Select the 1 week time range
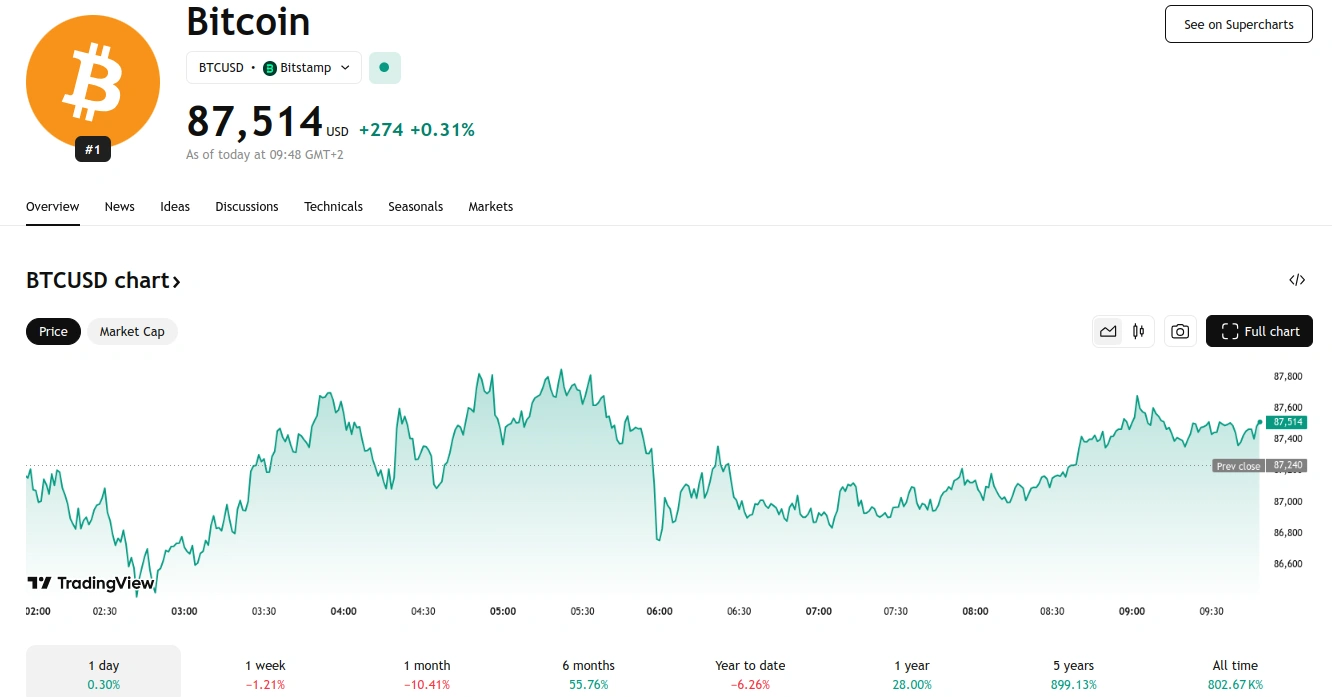Image resolution: width=1332 pixels, height=697 pixels. (x=265, y=674)
